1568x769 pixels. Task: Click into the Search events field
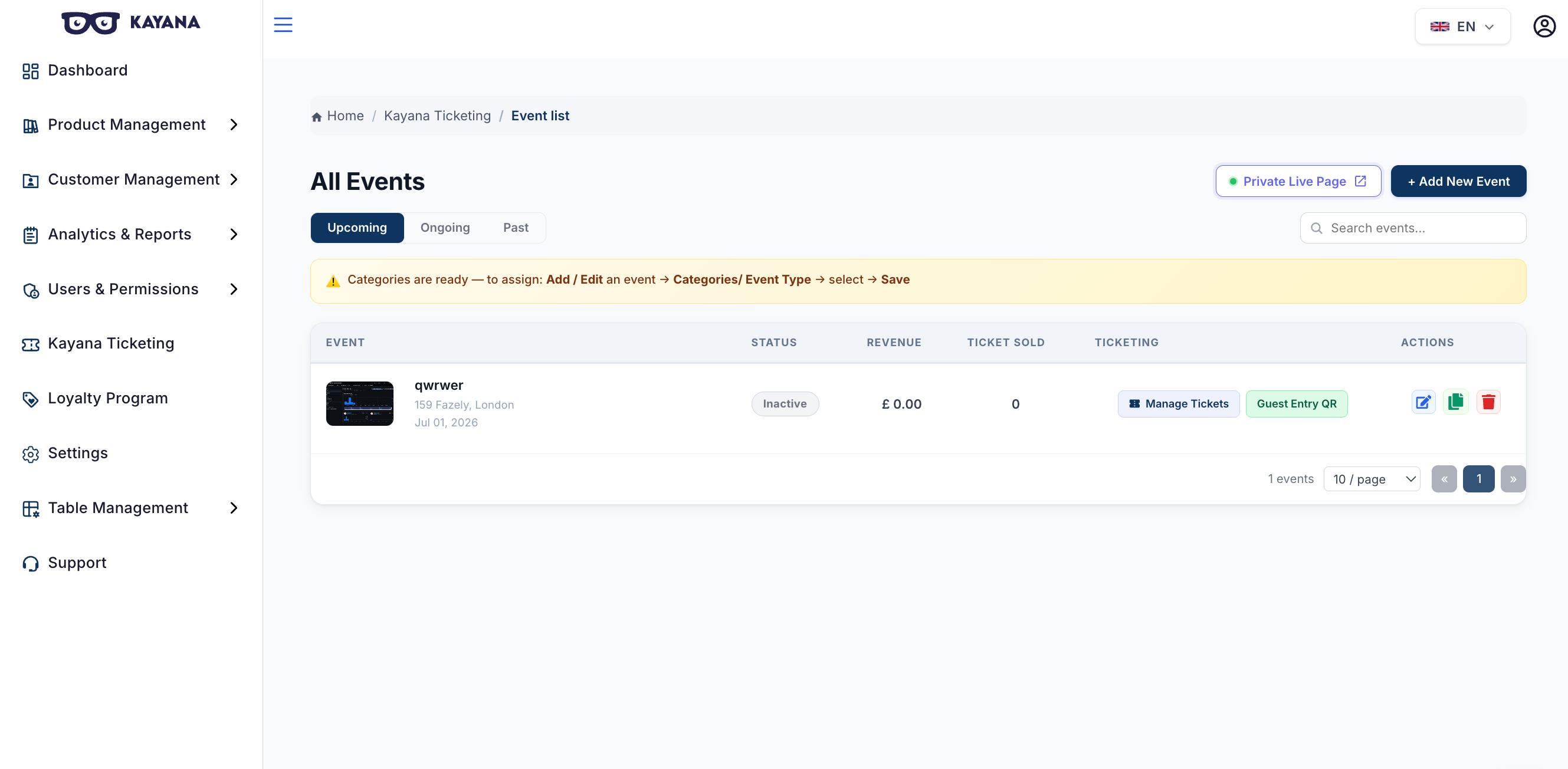tap(1413, 228)
